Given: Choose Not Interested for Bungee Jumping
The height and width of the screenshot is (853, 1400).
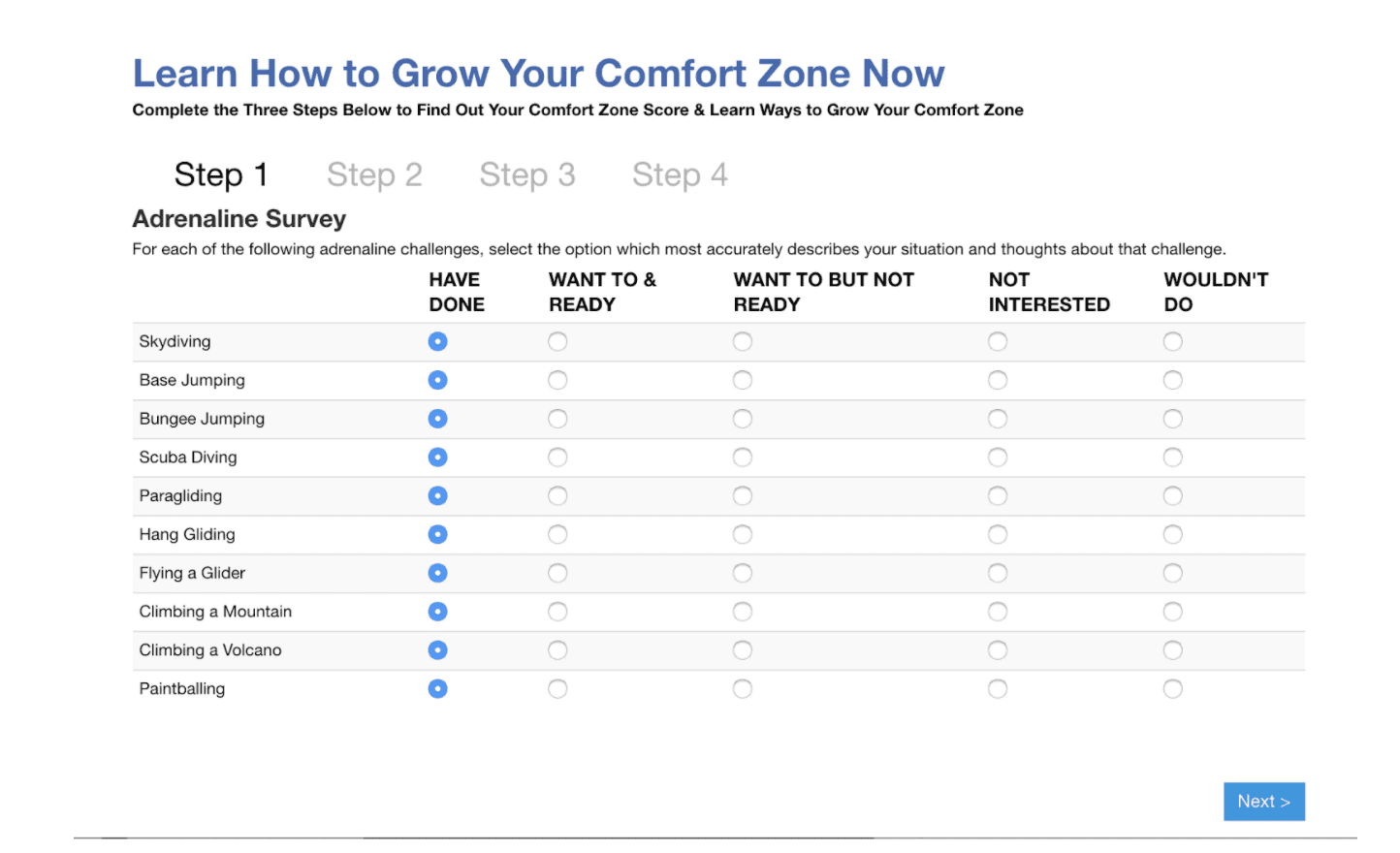Looking at the screenshot, I should click(x=998, y=419).
